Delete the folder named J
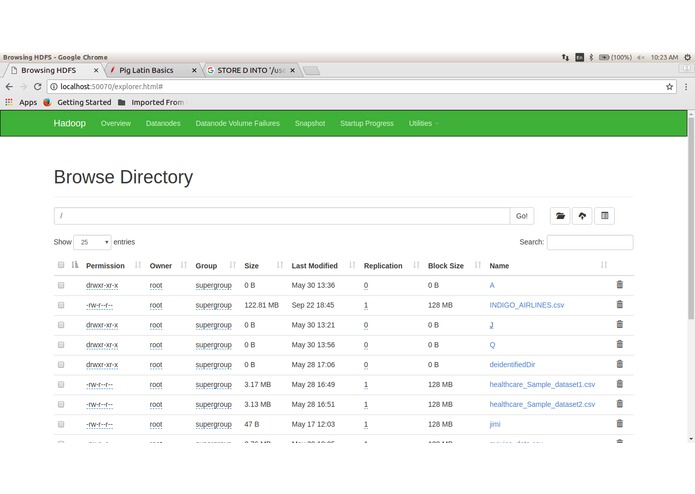Screen dimensions: 695x494 [620, 324]
